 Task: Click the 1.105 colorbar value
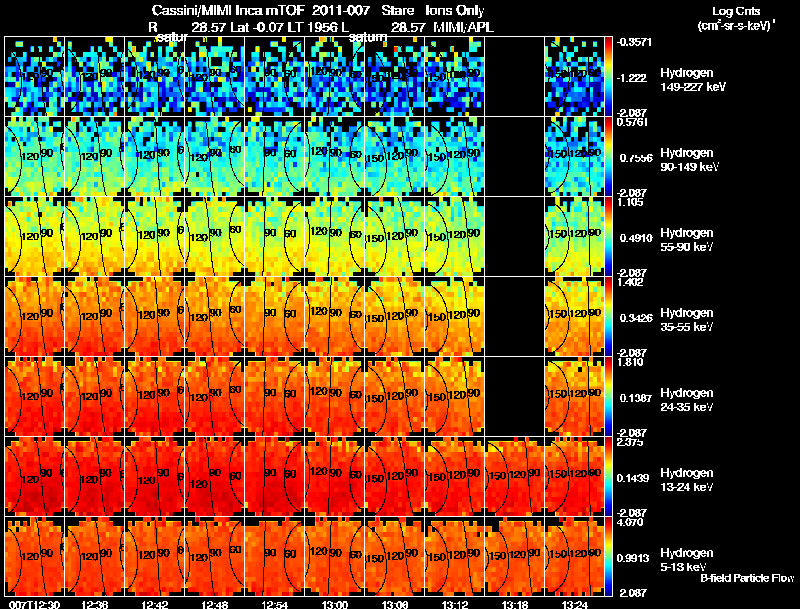[630, 202]
